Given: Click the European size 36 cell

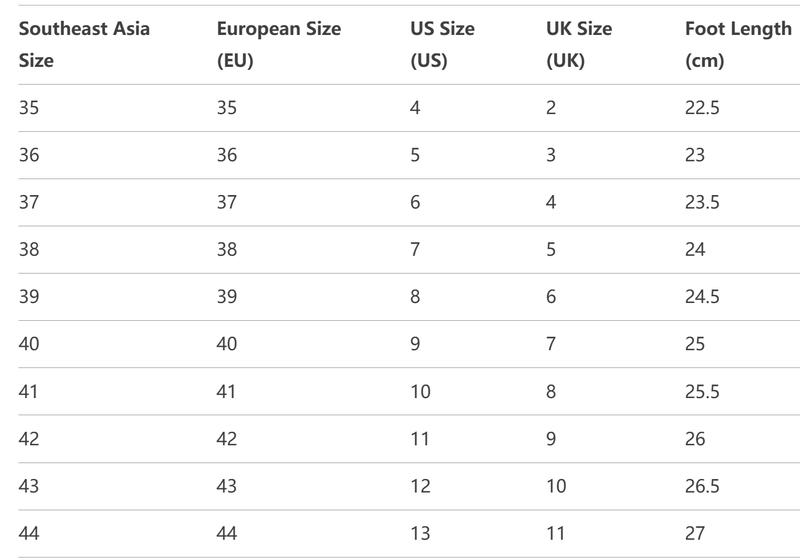Looking at the screenshot, I should point(227,155).
